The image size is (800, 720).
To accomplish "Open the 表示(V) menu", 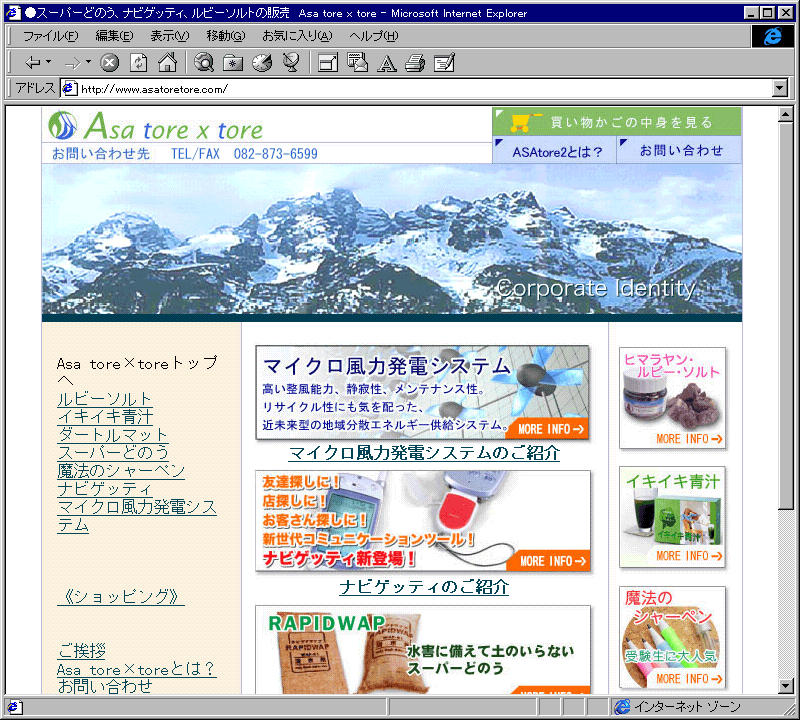I will pyautogui.click(x=170, y=36).
